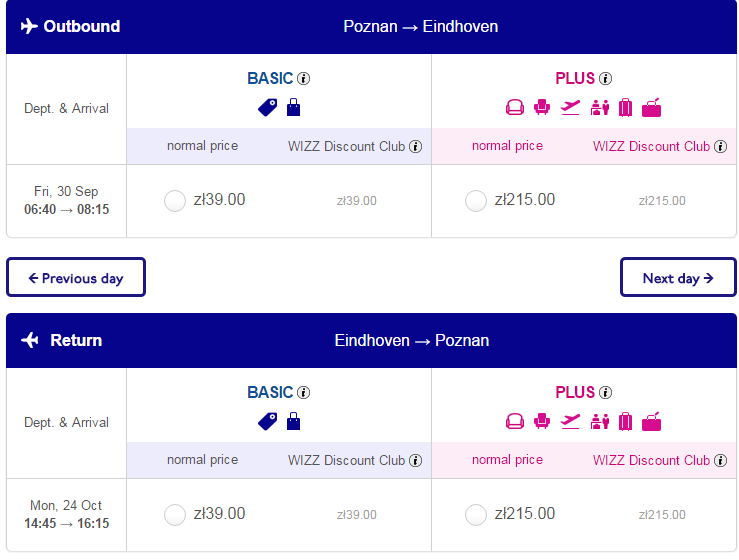This screenshot has width=739, height=560.
Task: Select return BASIC zł39.00 fare radio button
Action: (175, 515)
